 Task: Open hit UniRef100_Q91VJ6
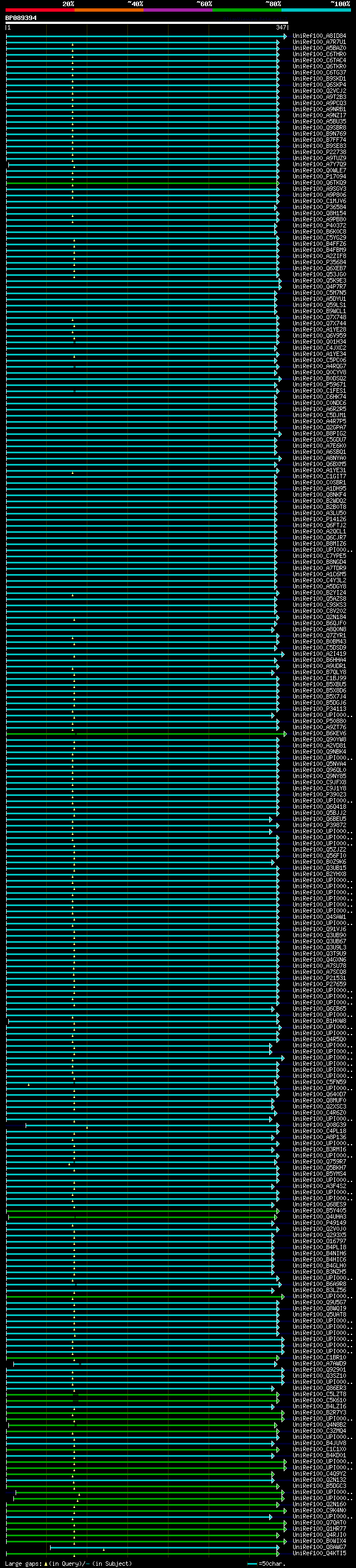(319, 929)
